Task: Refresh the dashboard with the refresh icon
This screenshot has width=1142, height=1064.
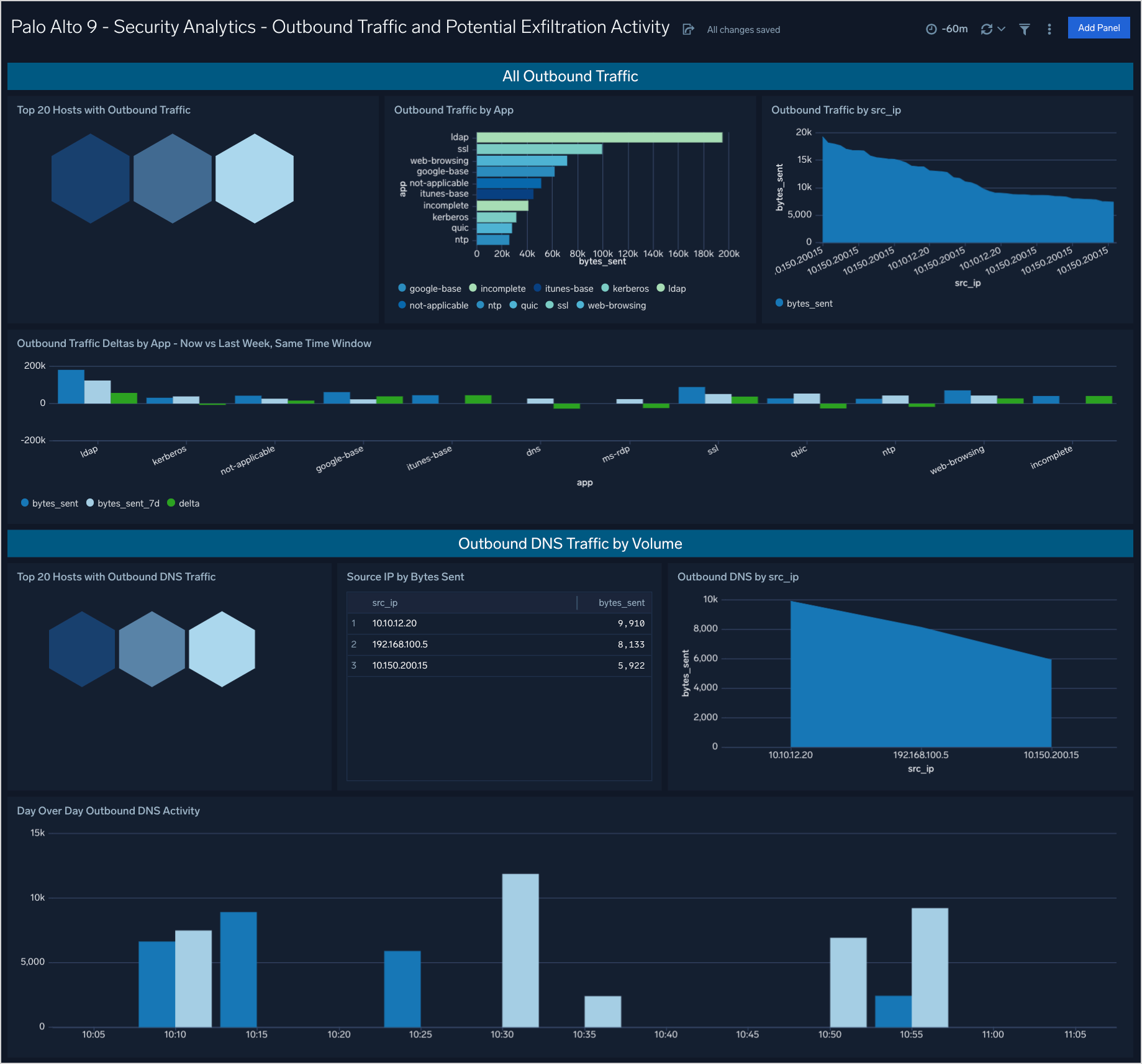Action: pos(987,29)
